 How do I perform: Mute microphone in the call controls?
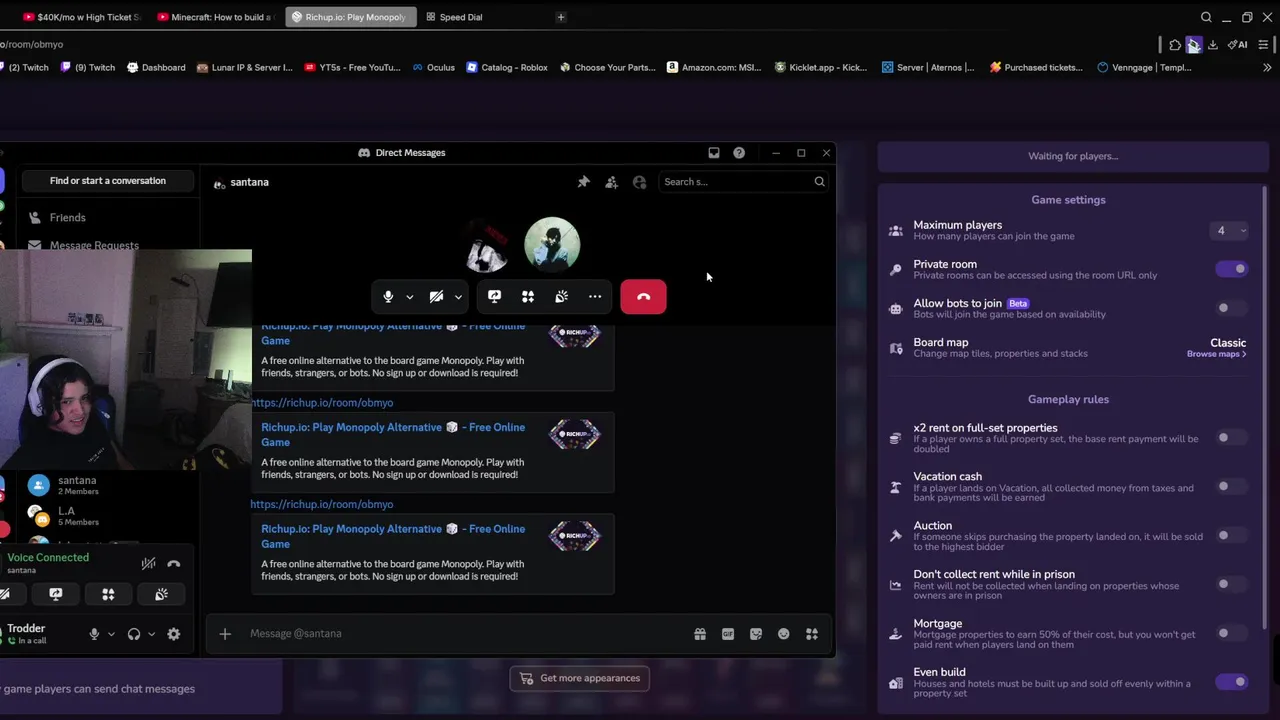[x=388, y=297]
